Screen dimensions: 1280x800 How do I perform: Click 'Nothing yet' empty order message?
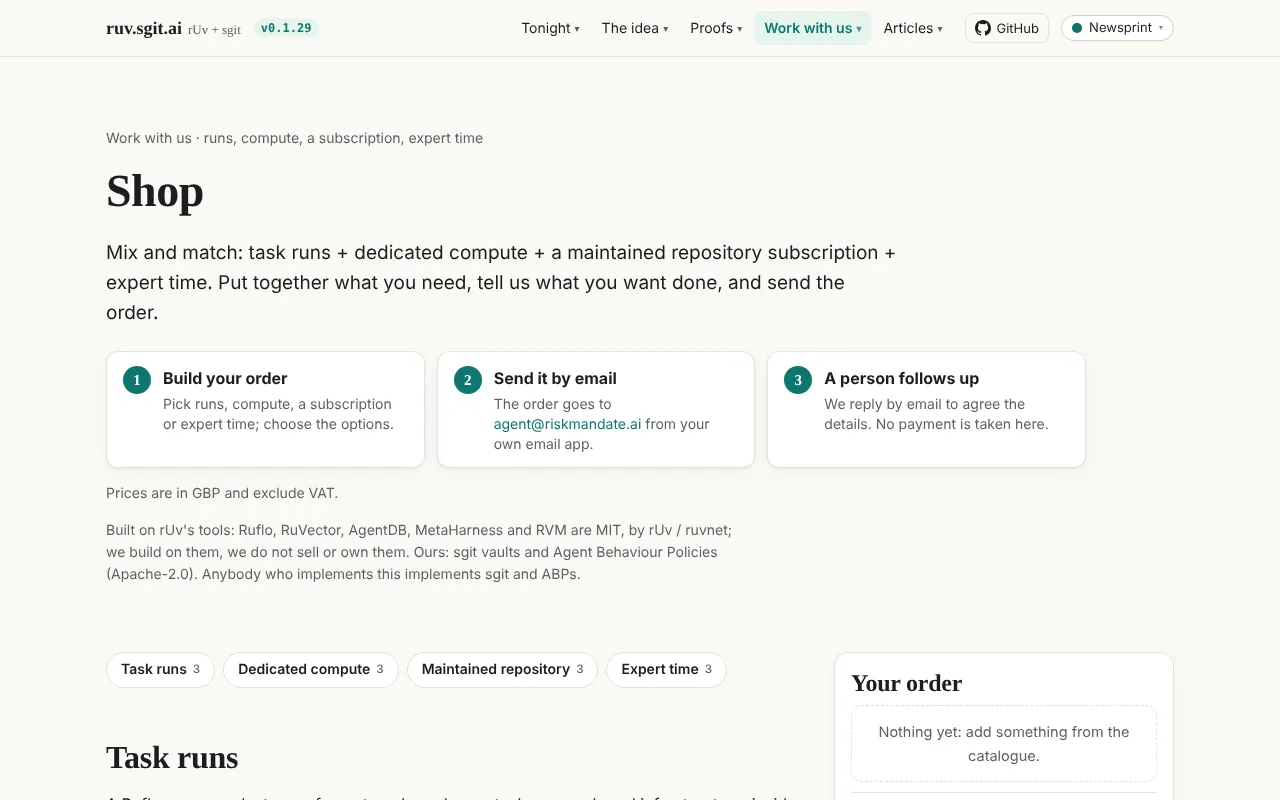[1004, 744]
